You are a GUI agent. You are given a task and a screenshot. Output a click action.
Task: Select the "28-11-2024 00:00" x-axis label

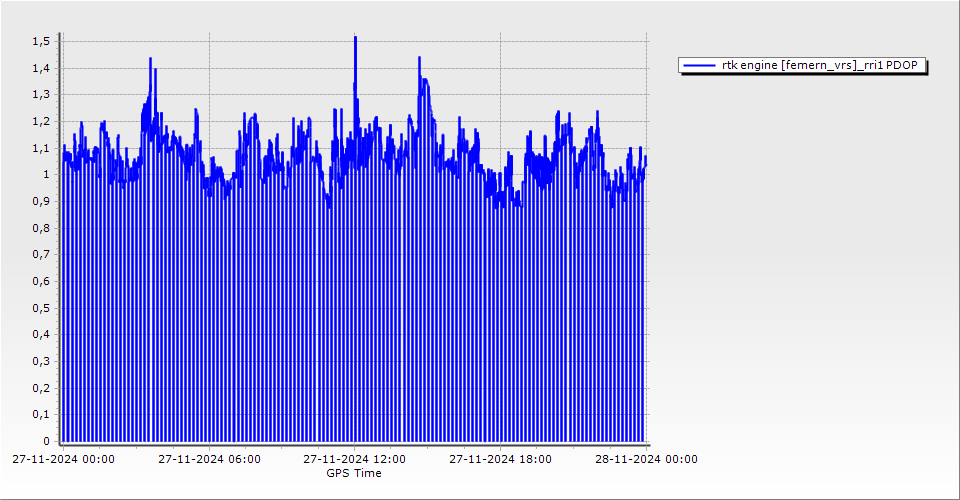pyautogui.click(x=646, y=460)
